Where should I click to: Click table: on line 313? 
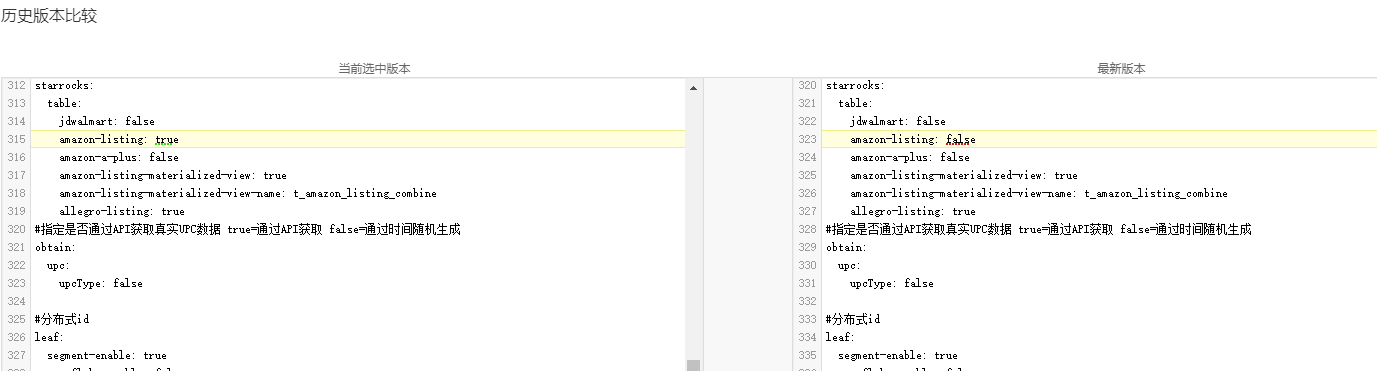pyautogui.click(x=64, y=103)
